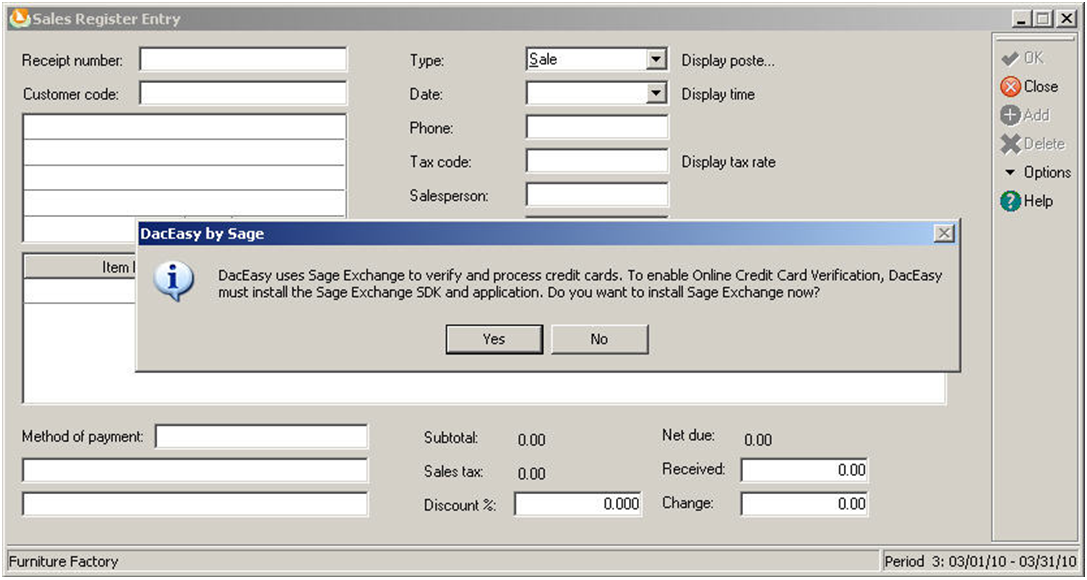The height and width of the screenshot is (580, 1087).
Task: Expand the Options menu arrow
Action: coord(1010,173)
